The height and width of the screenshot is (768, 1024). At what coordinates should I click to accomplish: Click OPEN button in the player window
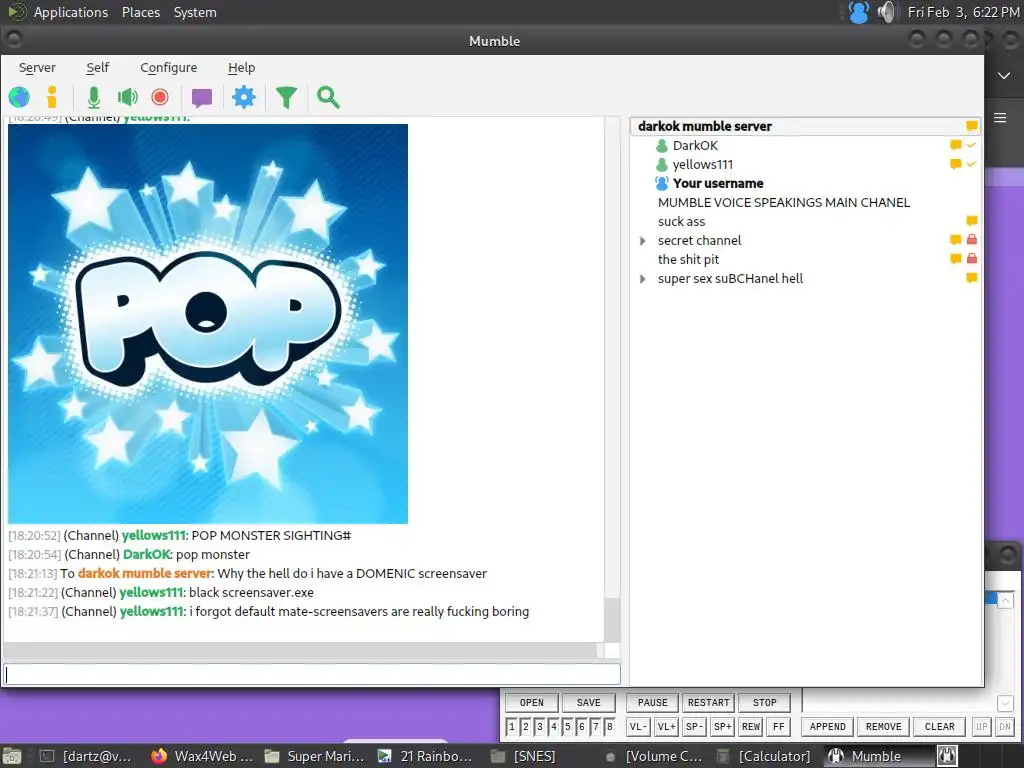tap(532, 703)
